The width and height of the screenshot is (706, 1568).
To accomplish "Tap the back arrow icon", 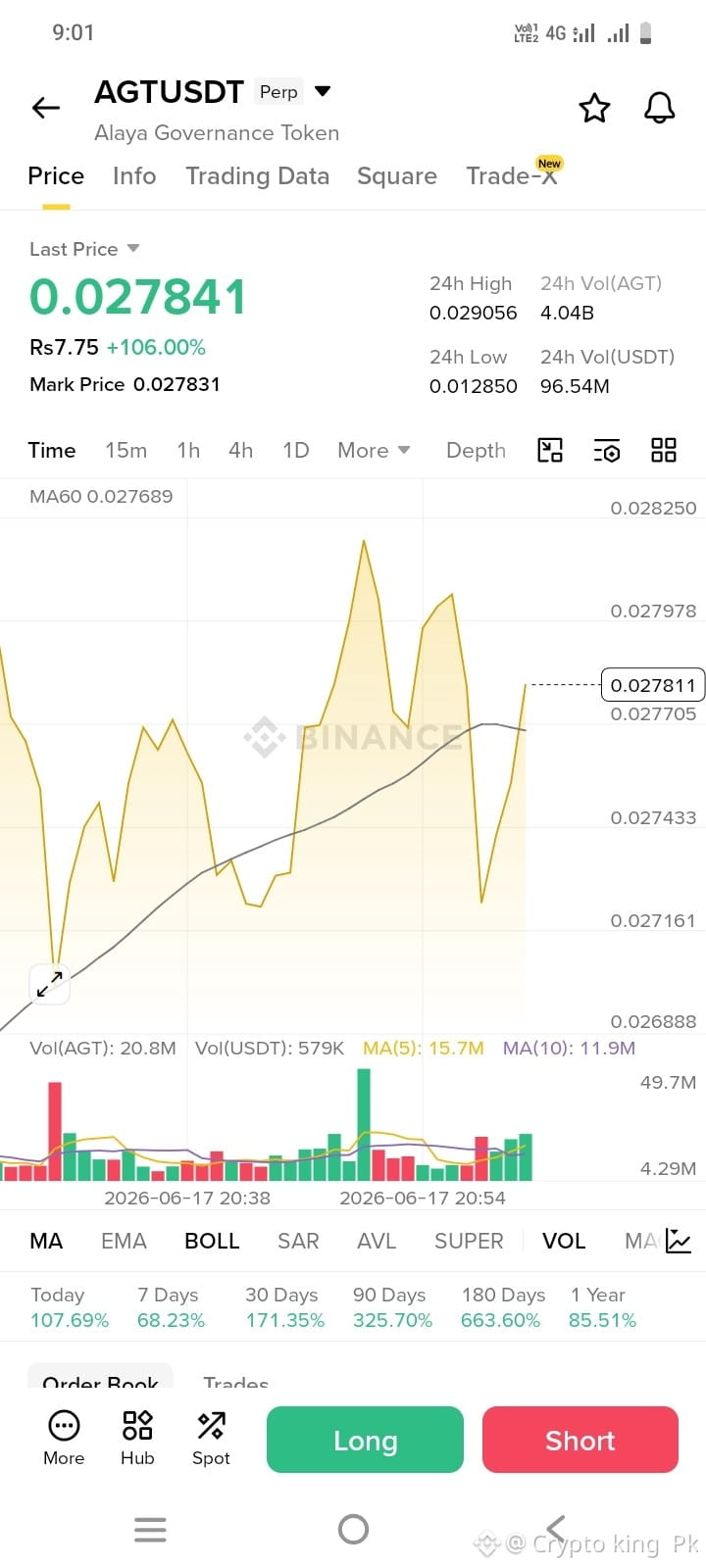I will (46, 108).
